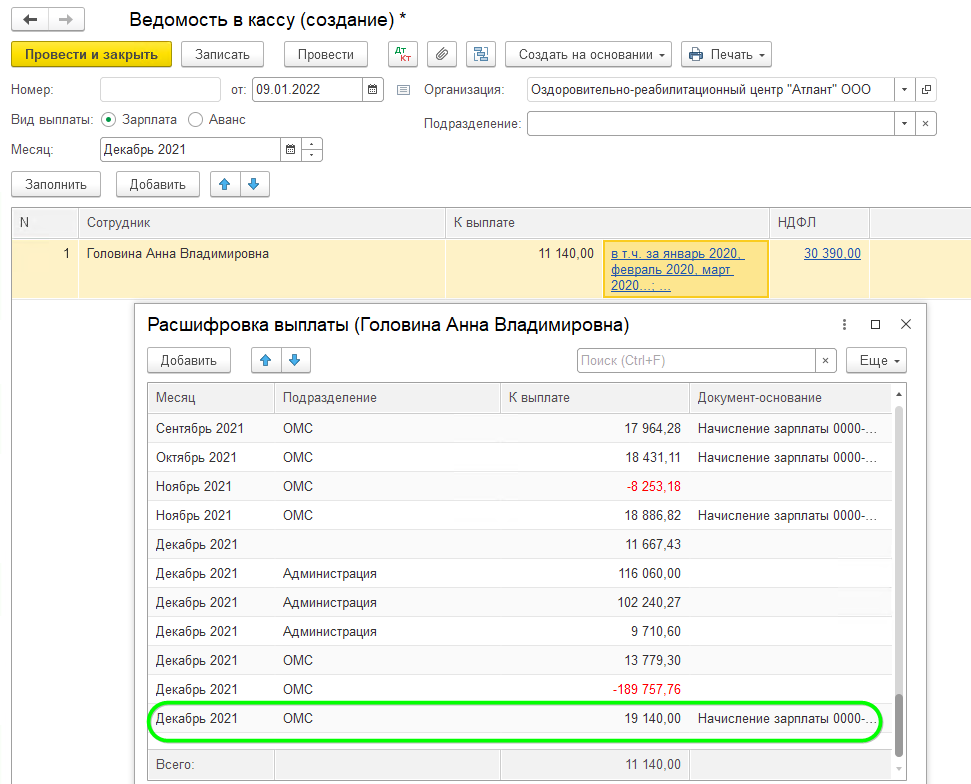
Task: Open calendar picker for document date
Action: 372,89
